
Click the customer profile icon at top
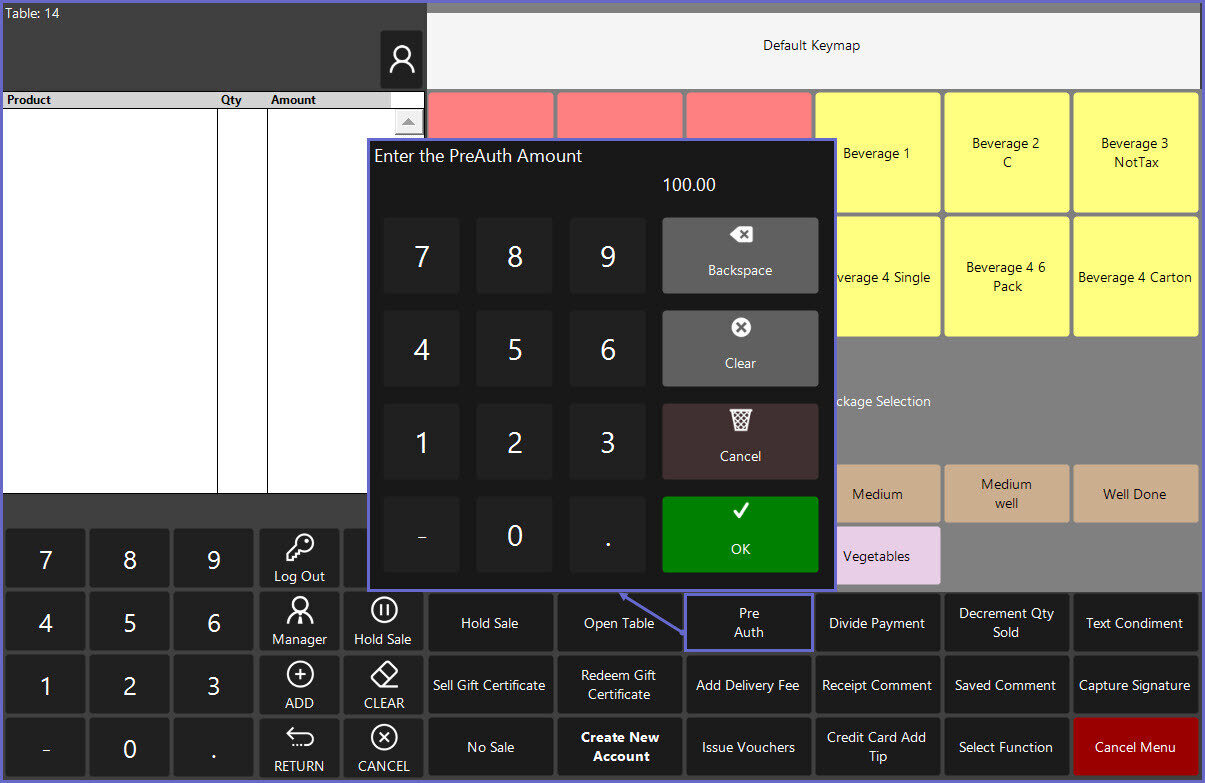(x=401, y=60)
